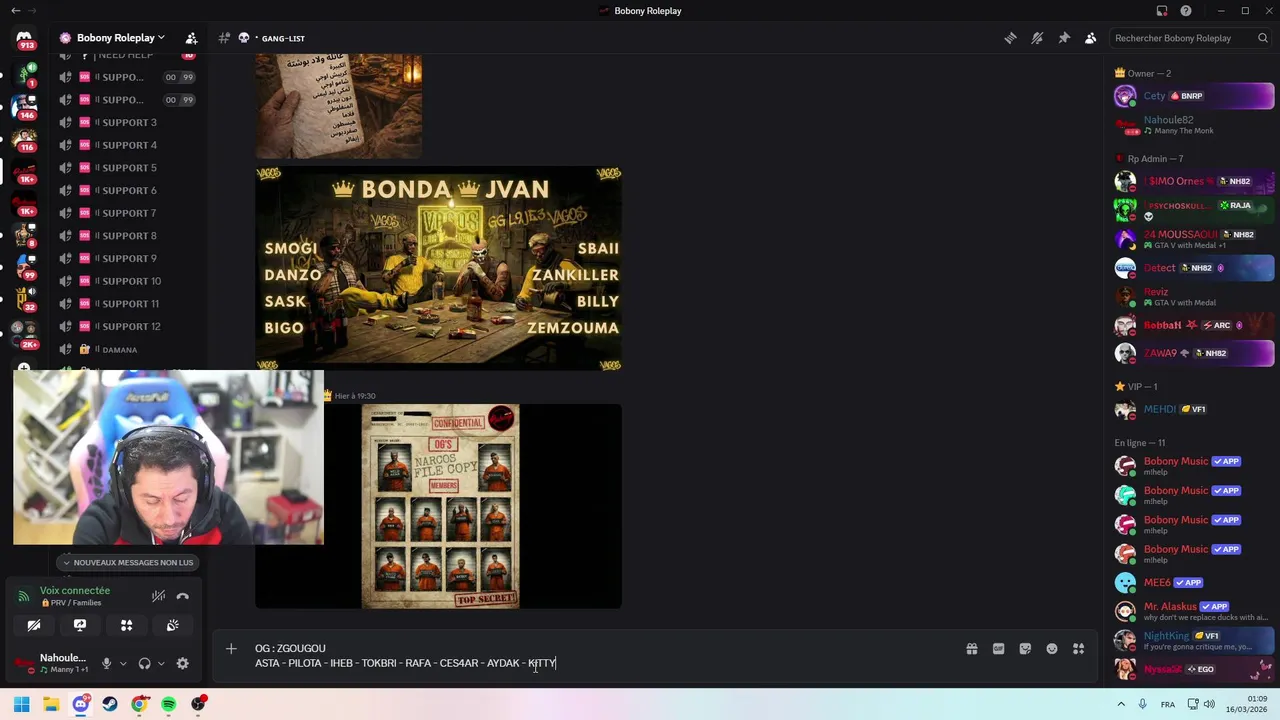1280x720 pixels.
Task: Open the gift icon in message box
Action: (x=971, y=649)
